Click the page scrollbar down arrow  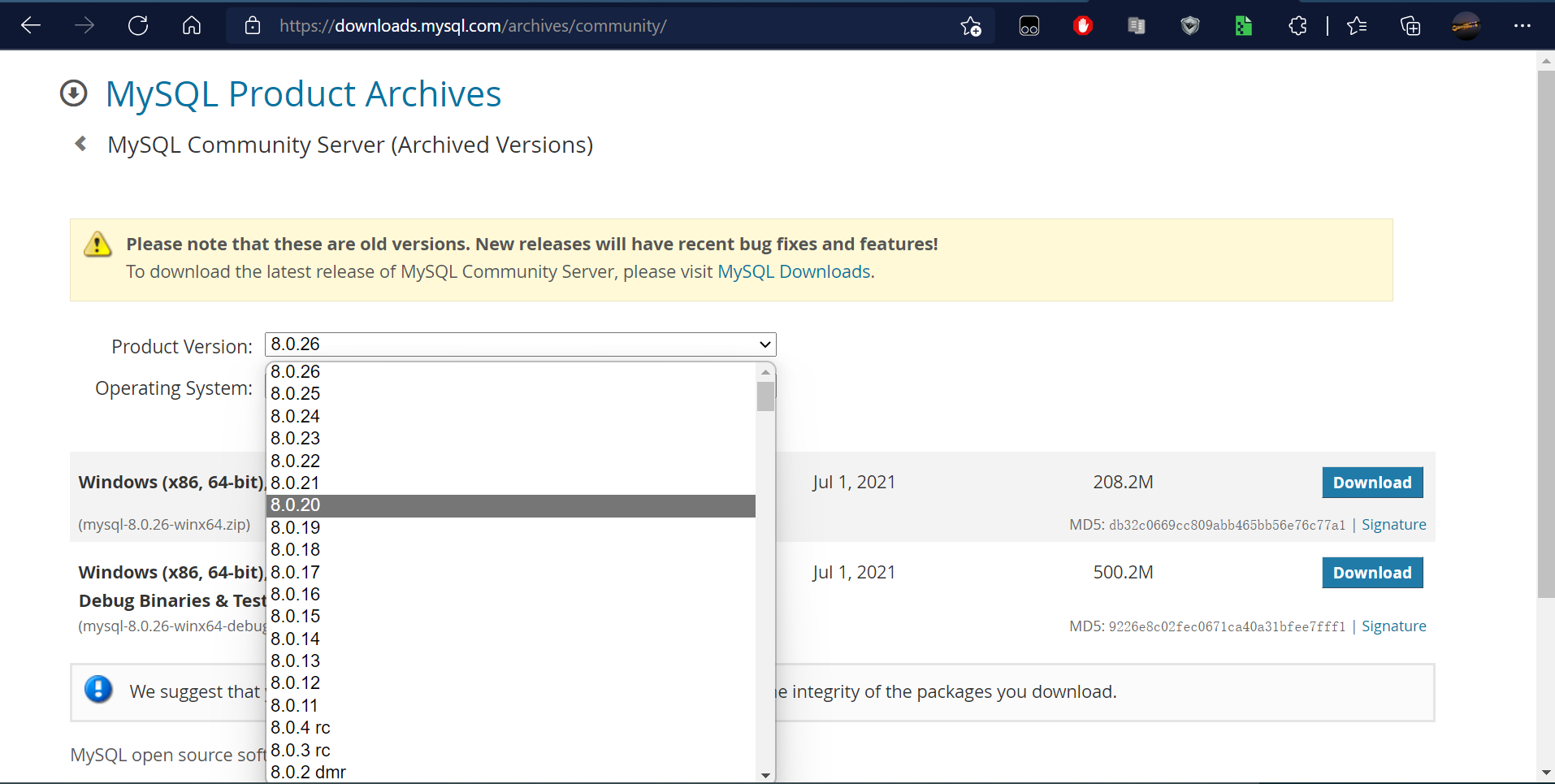pyautogui.click(x=1545, y=773)
